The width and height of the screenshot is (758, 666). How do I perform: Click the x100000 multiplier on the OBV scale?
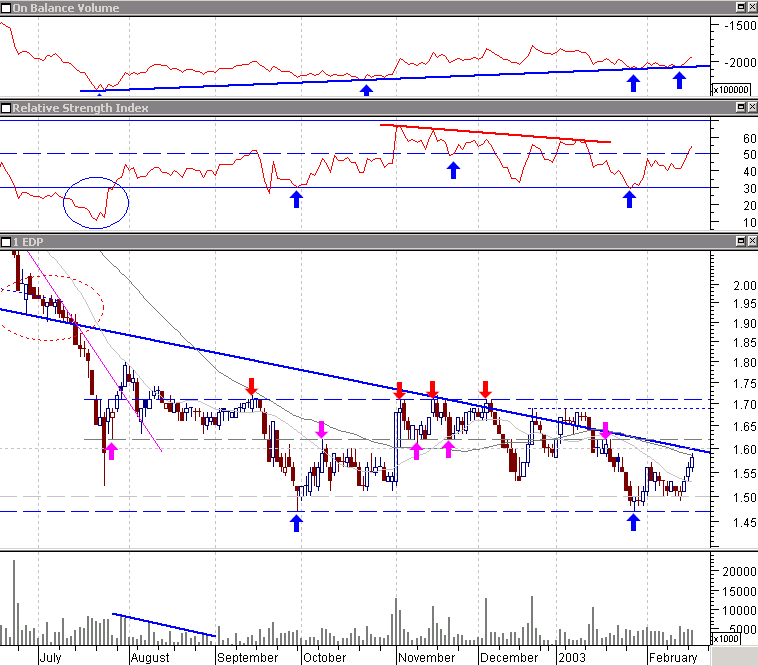click(x=731, y=90)
